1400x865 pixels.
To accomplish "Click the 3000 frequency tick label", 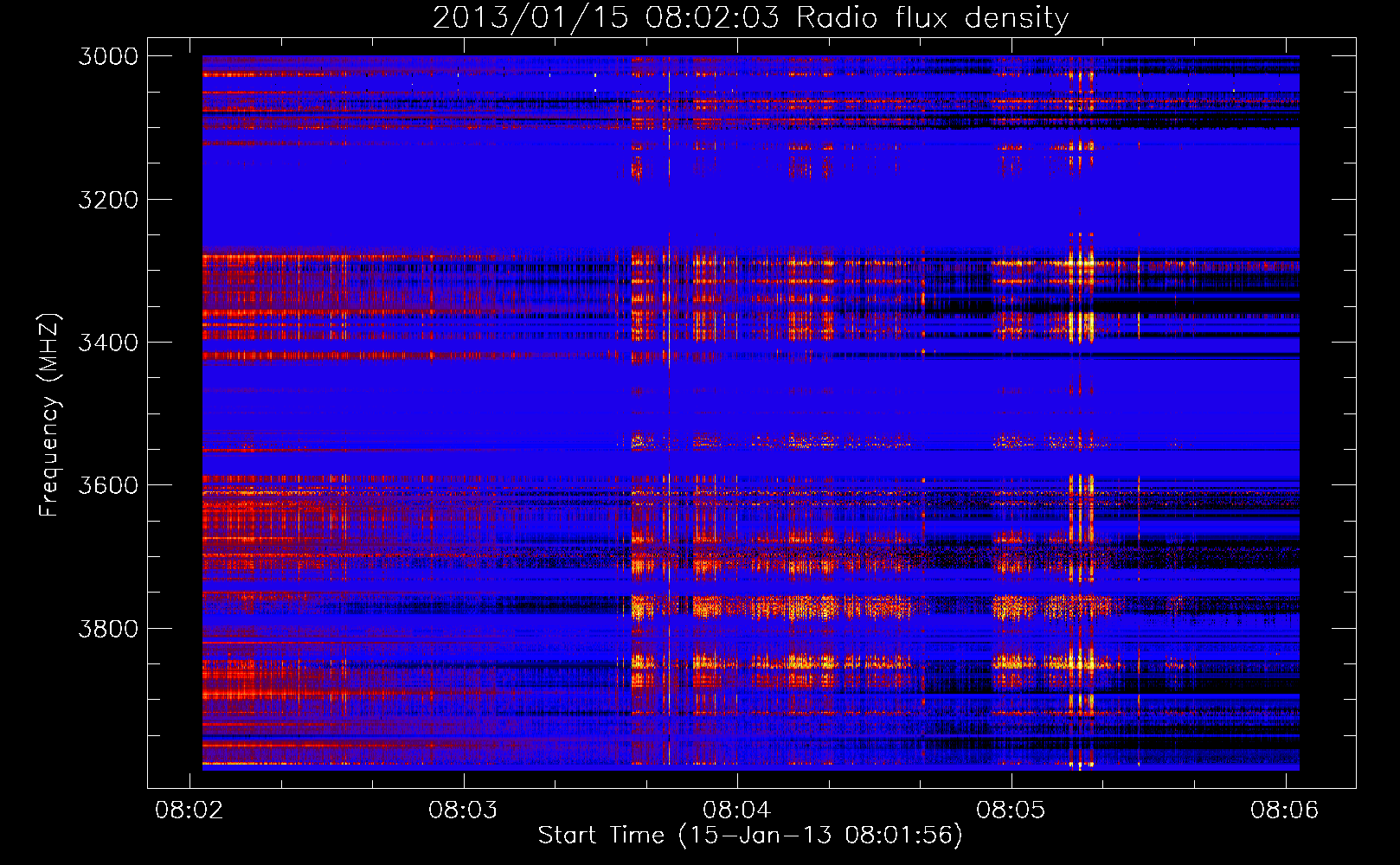I will coord(108,56).
